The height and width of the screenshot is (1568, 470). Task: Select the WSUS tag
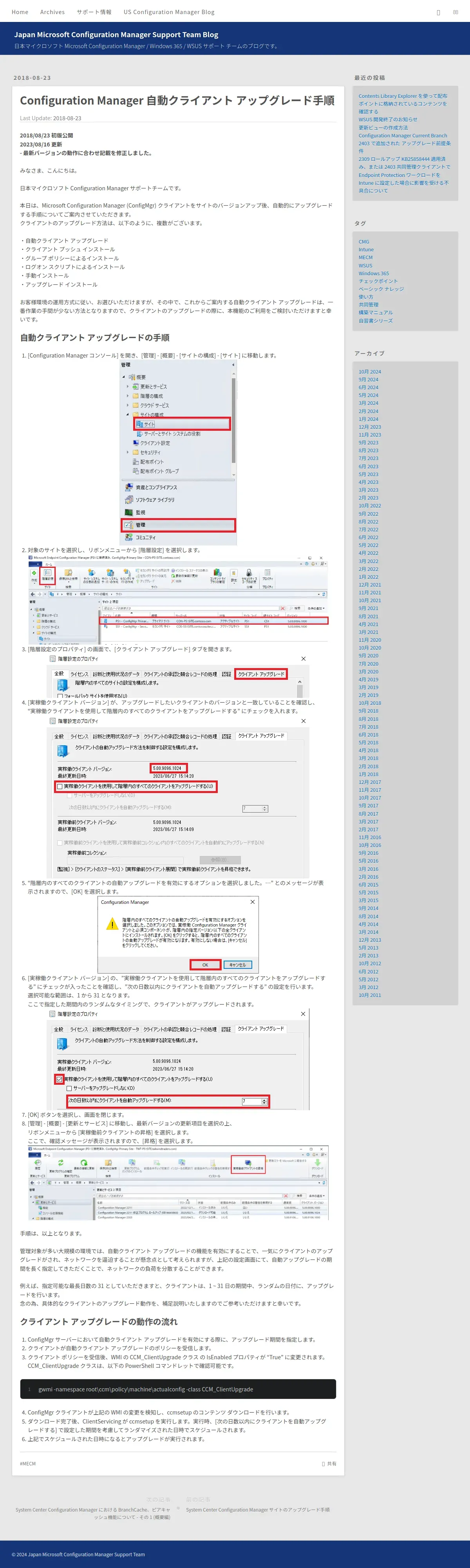[x=365, y=266]
